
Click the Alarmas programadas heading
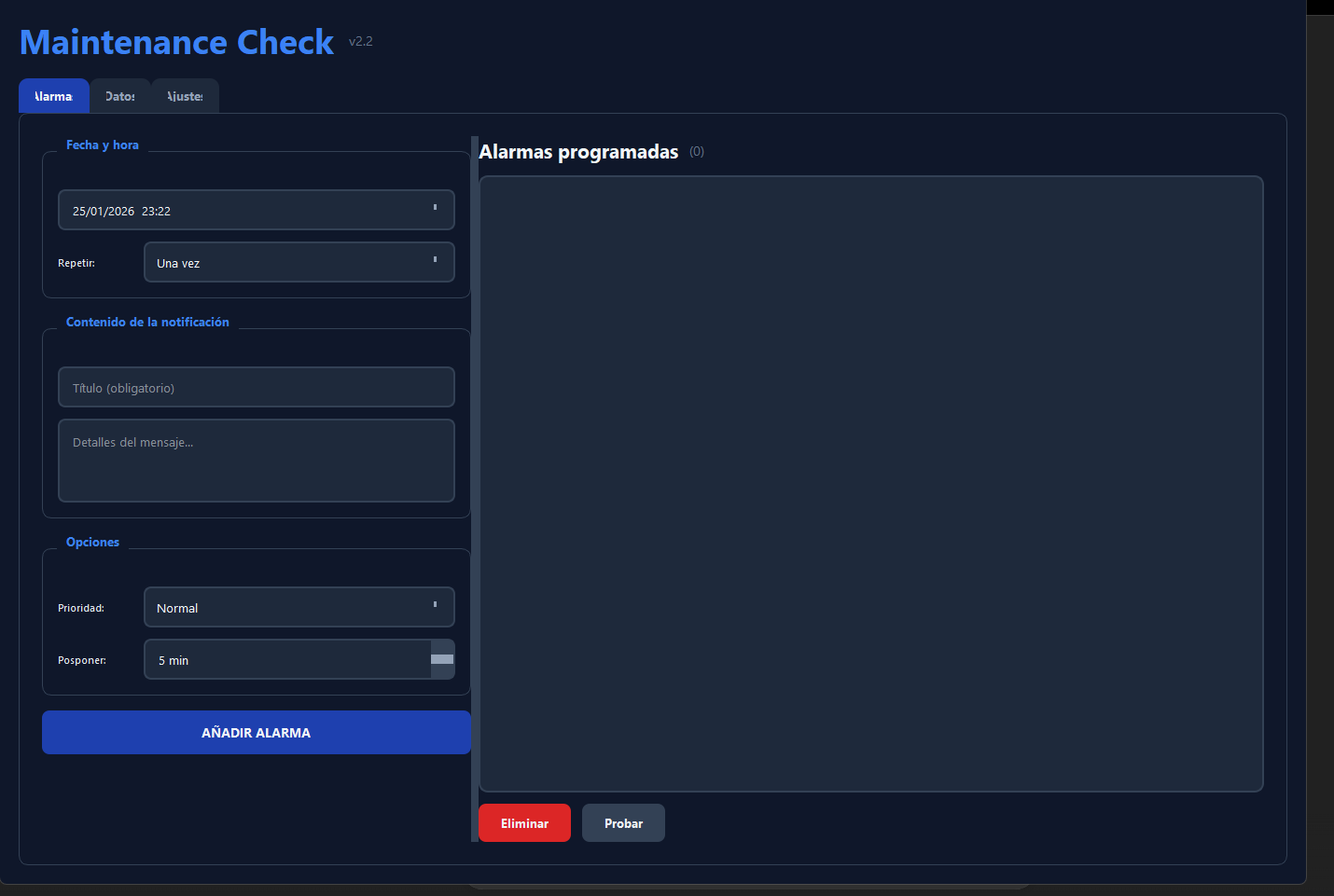578,152
